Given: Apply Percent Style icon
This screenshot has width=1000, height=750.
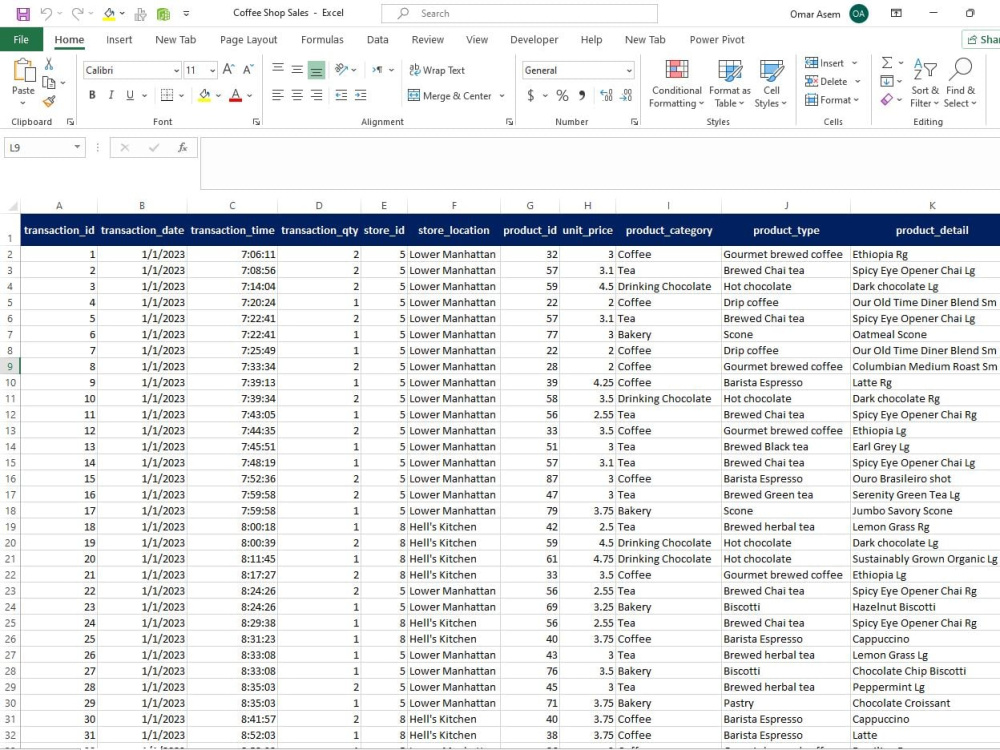Looking at the screenshot, I should coord(562,96).
